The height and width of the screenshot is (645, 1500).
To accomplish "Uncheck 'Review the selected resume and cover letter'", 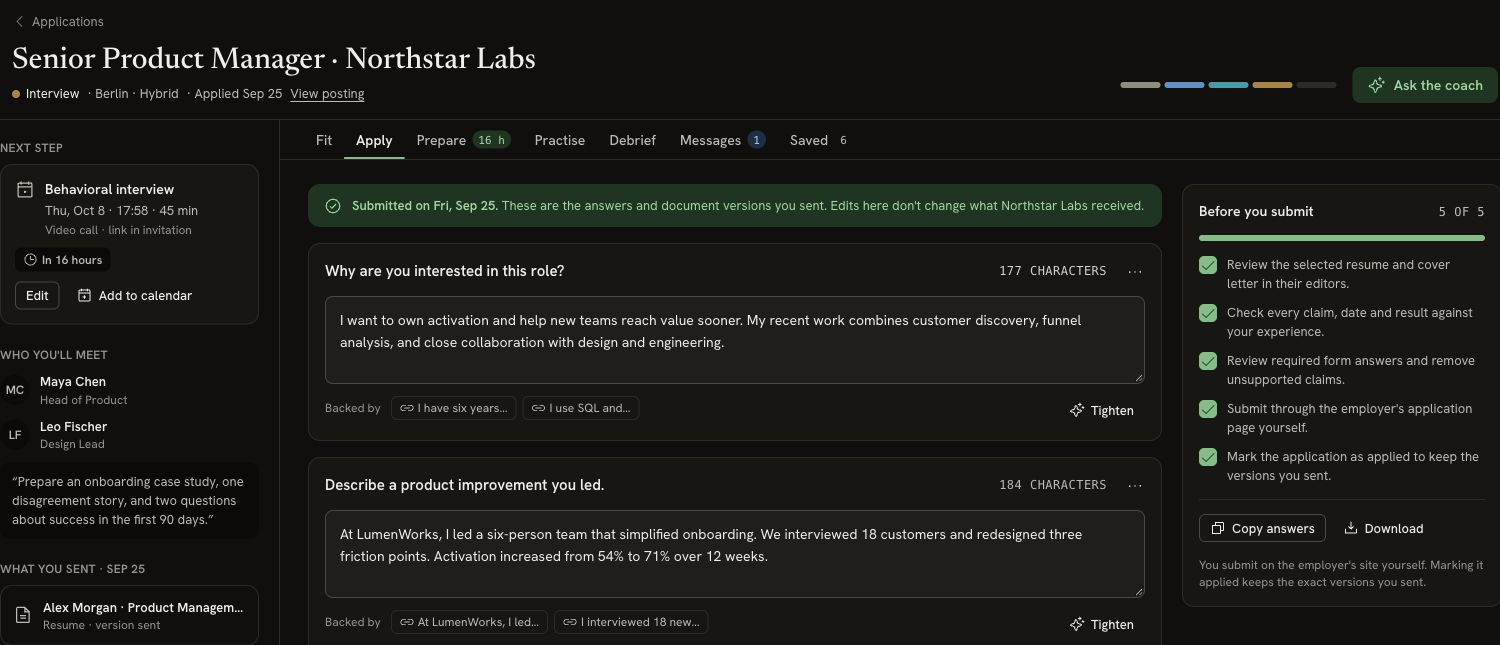I will (1208, 265).
